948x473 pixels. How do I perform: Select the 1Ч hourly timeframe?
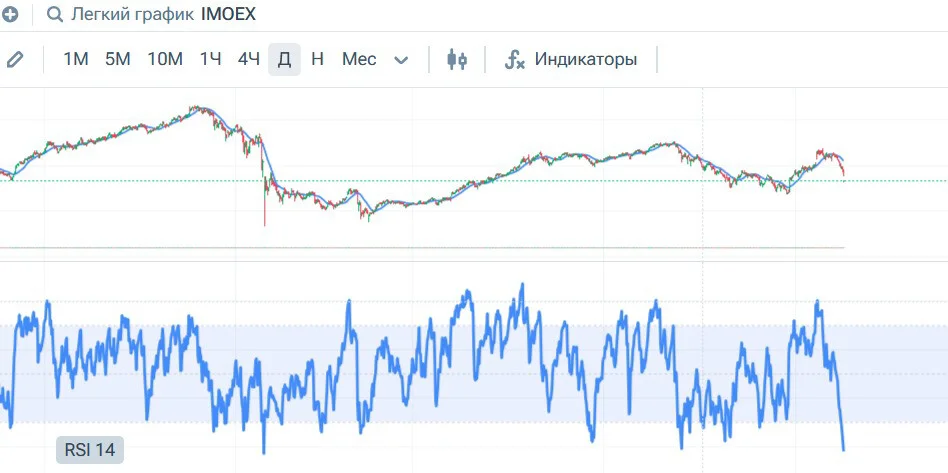tap(210, 59)
